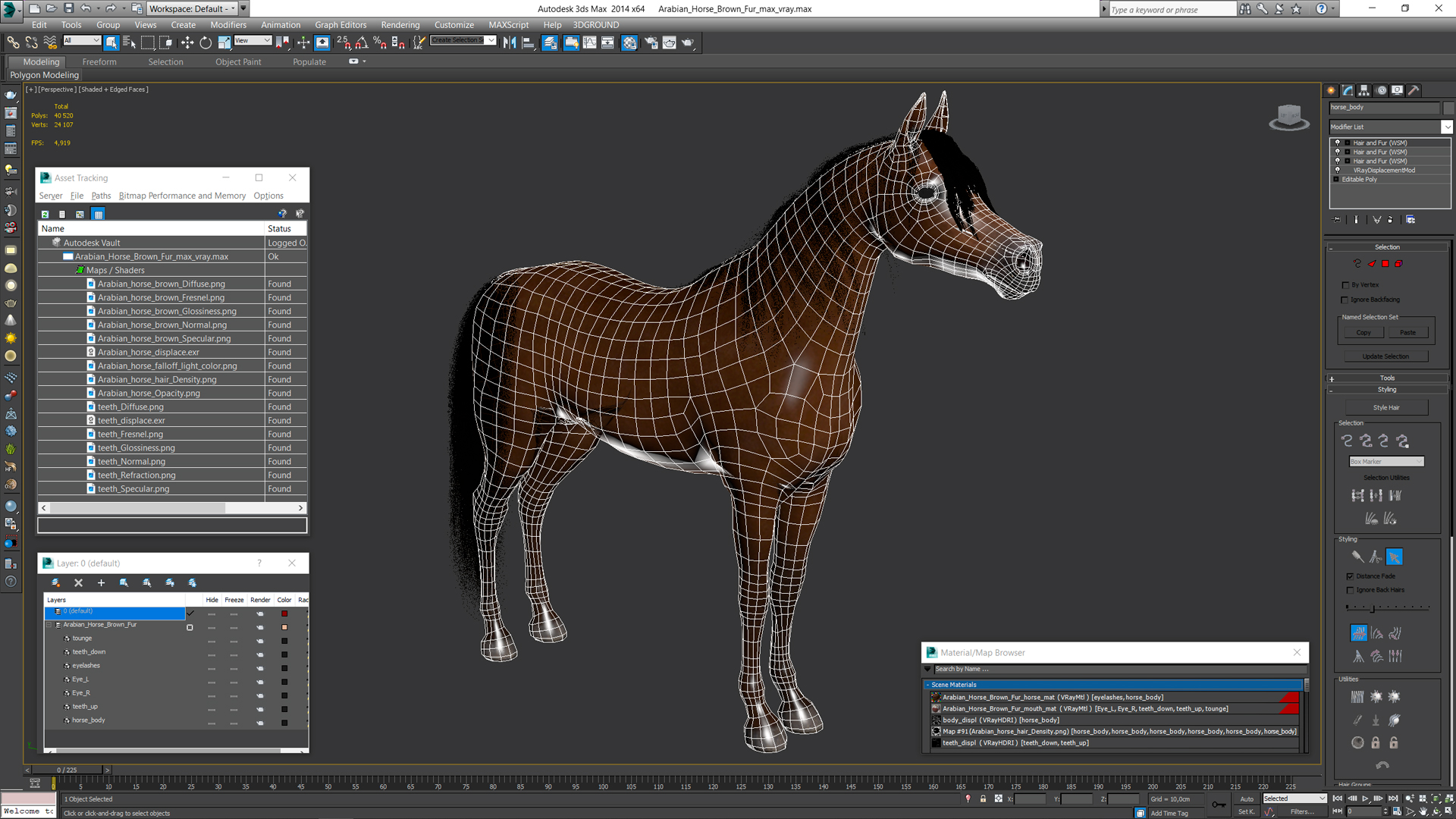1456x819 pixels.
Task: Add selected objects to layer plus icon
Action: click(x=101, y=583)
